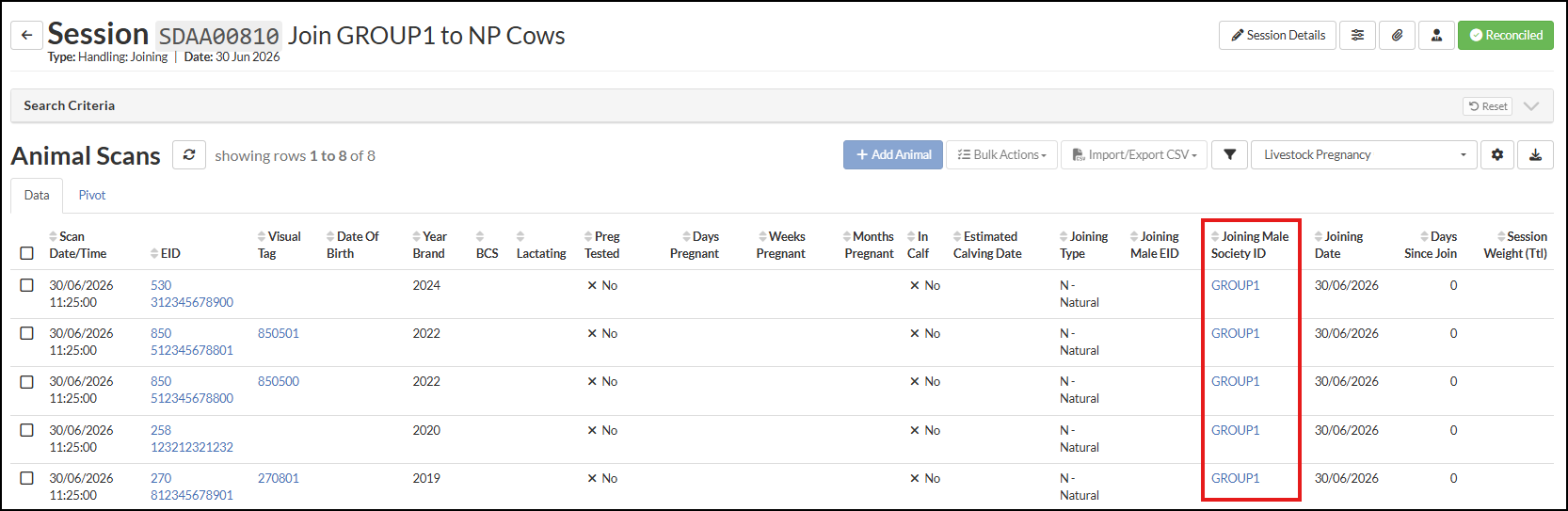Open EID 312345678900 link
1568x511 pixels.
(192, 302)
